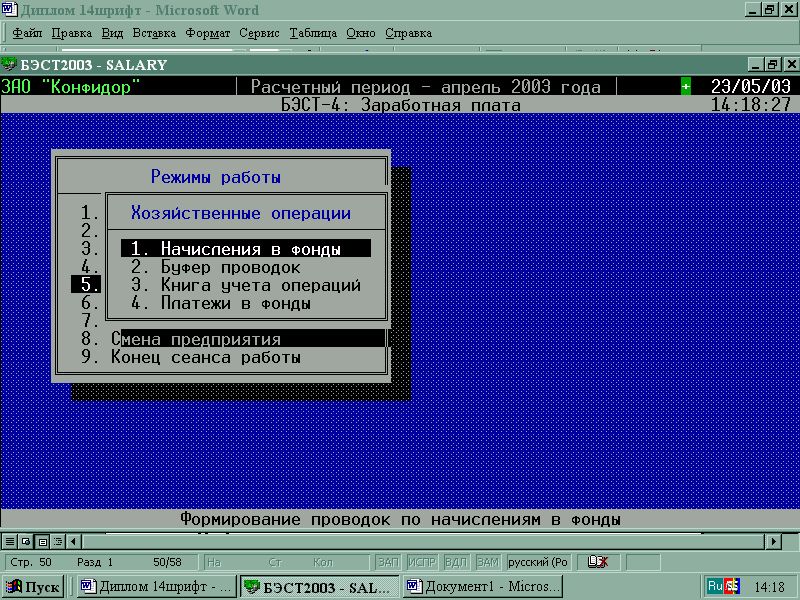Switch to Print layout view button

click(x=42, y=541)
